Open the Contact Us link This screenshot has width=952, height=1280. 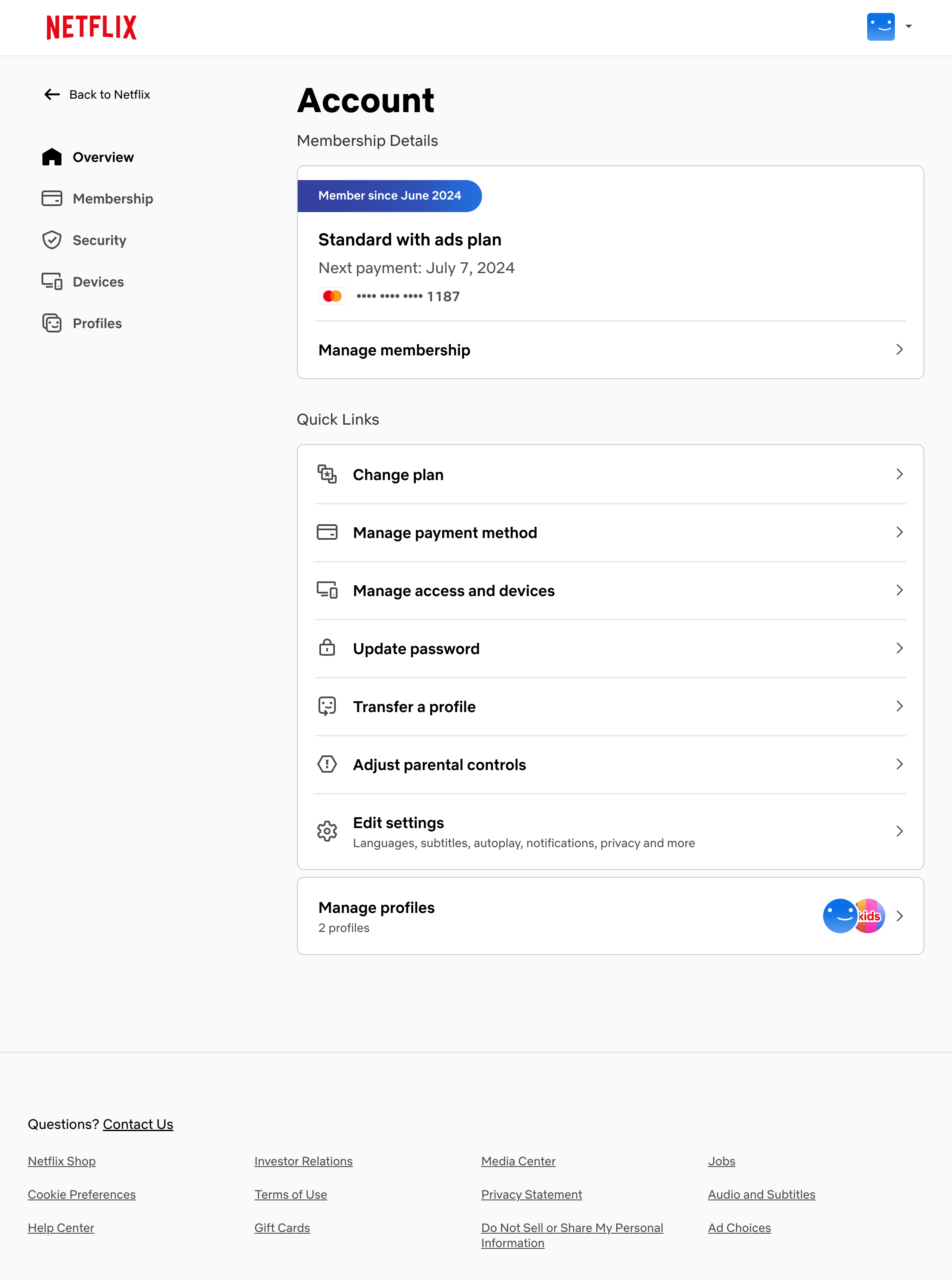138,1124
